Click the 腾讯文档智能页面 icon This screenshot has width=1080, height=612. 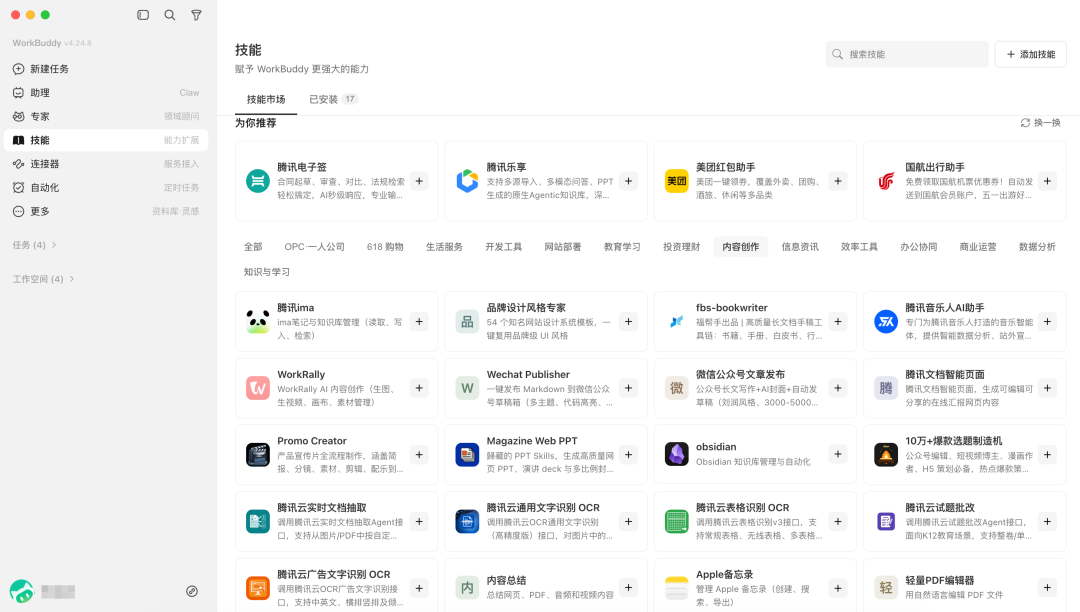coord(886,388)
